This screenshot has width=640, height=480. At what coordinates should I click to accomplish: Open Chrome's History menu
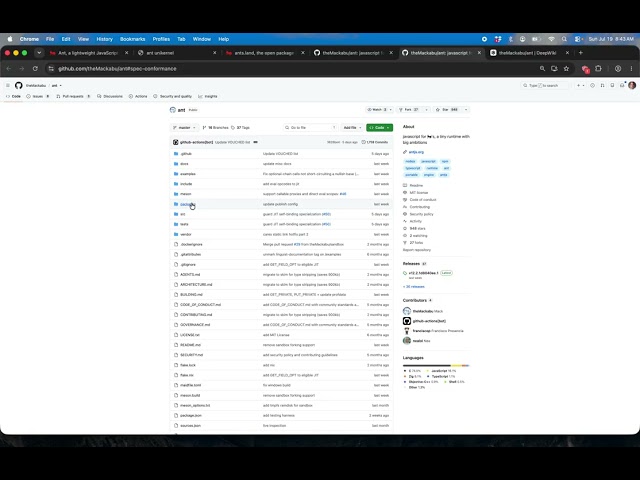[104, 39]
